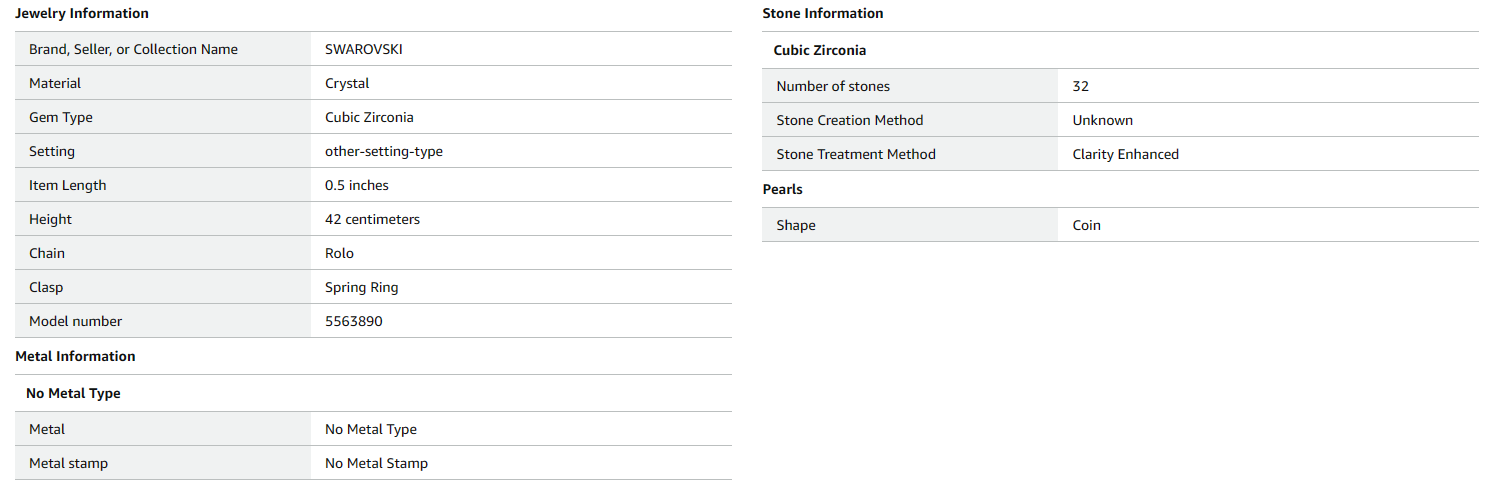The image size is (1505, 483).
Task: Select the Rolo chain value
Action: [339, 253]
